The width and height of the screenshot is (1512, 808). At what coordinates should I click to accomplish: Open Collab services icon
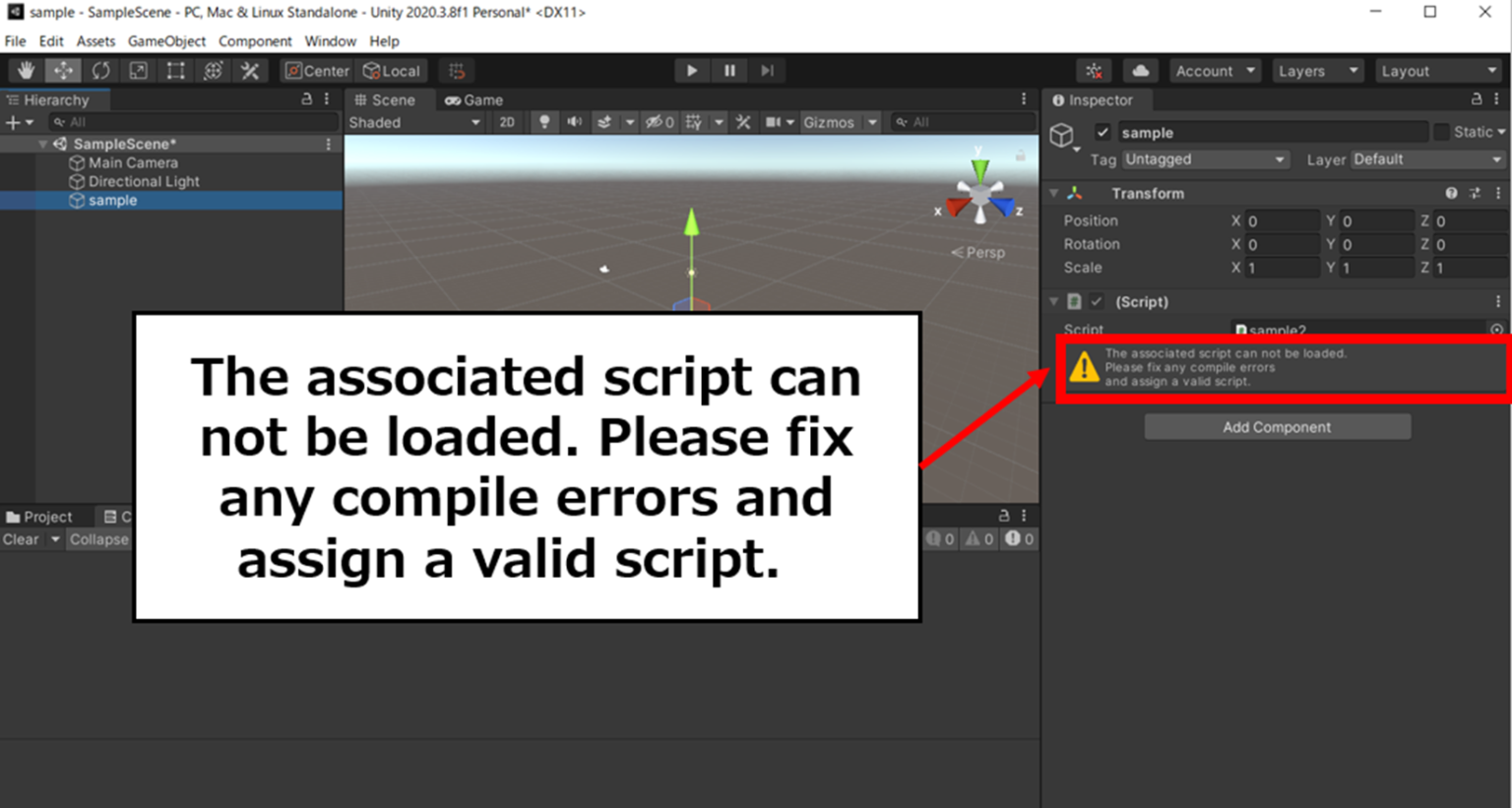click(1094, 71)
